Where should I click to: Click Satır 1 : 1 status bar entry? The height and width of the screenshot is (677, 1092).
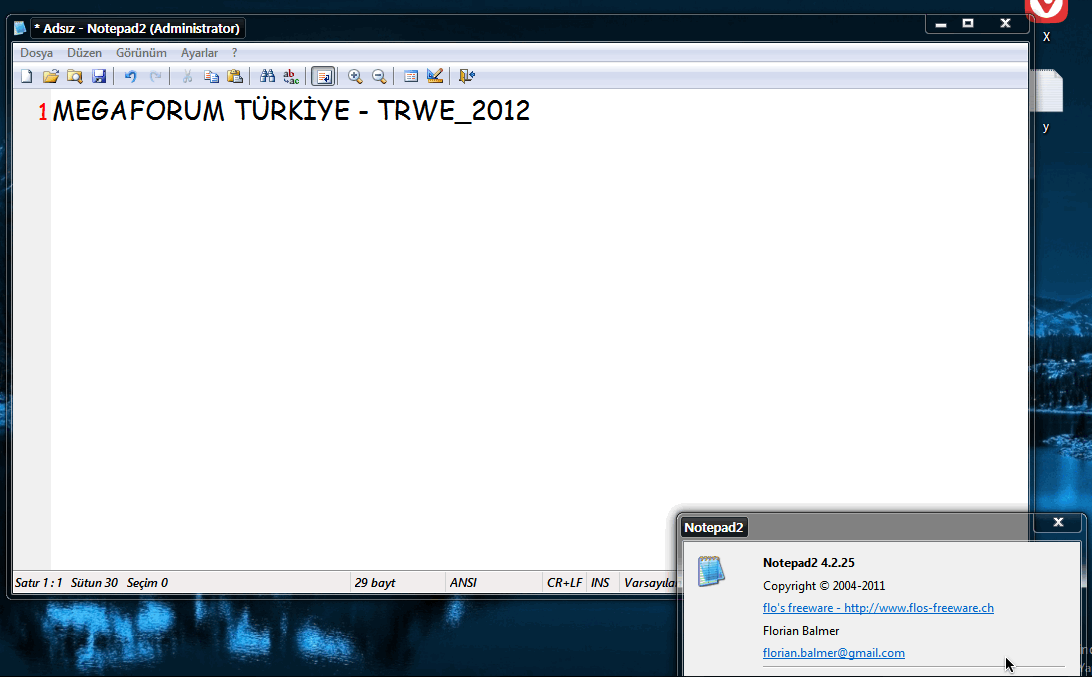click(x=39, y=583)
